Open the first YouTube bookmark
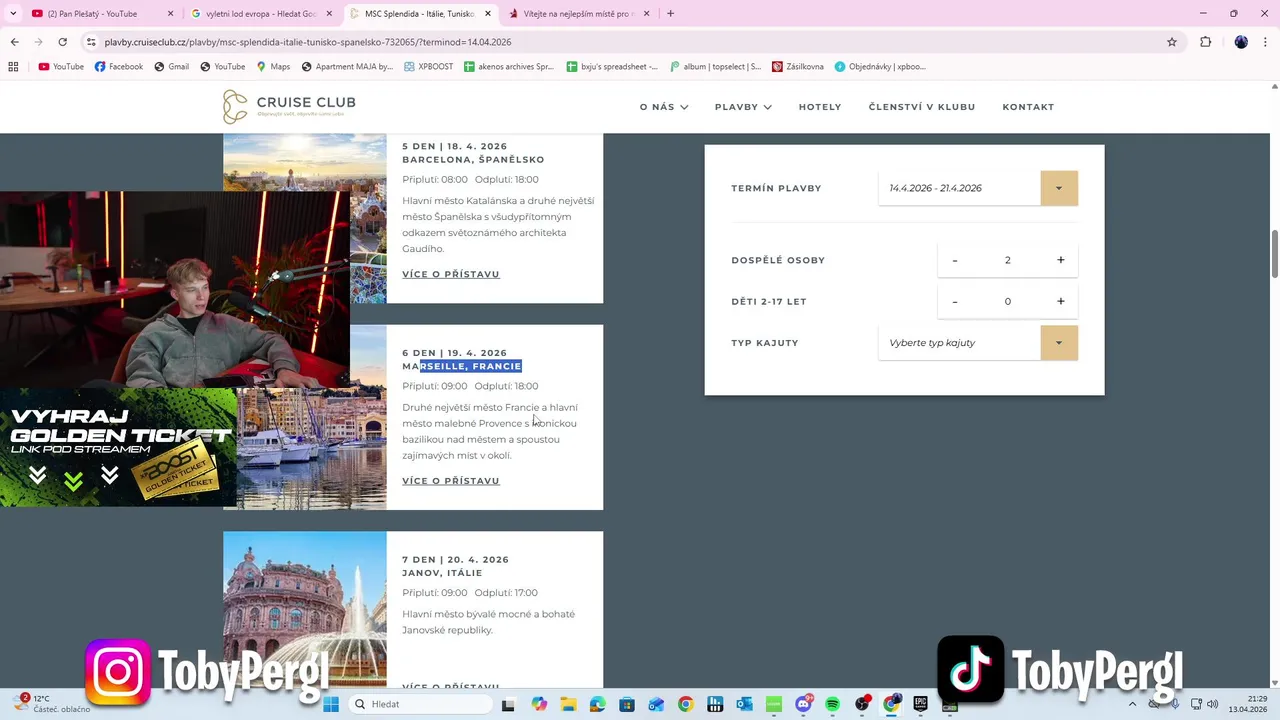1280x720 pixels. 61,67
